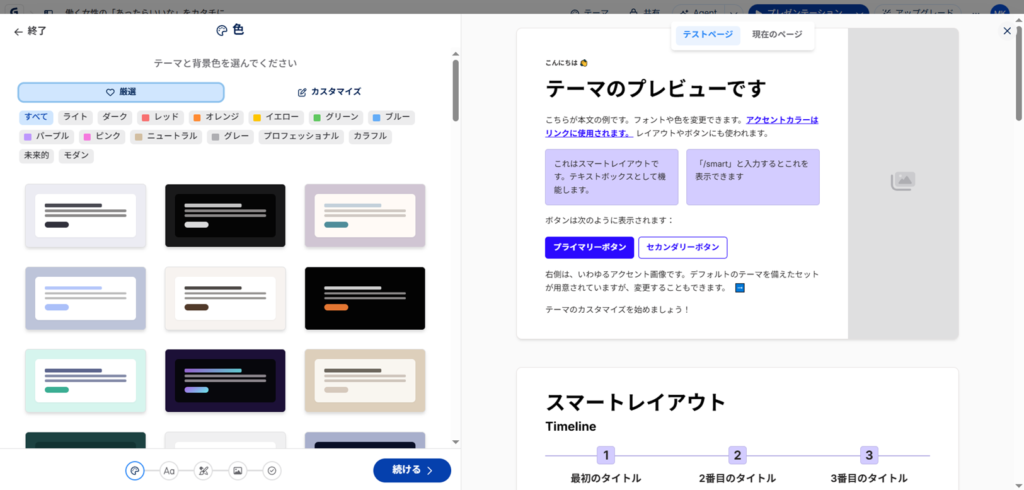This screenshot has width=1024, height=490.
Task: Select the 厳選 curated tab
Action: click(120, 92)
